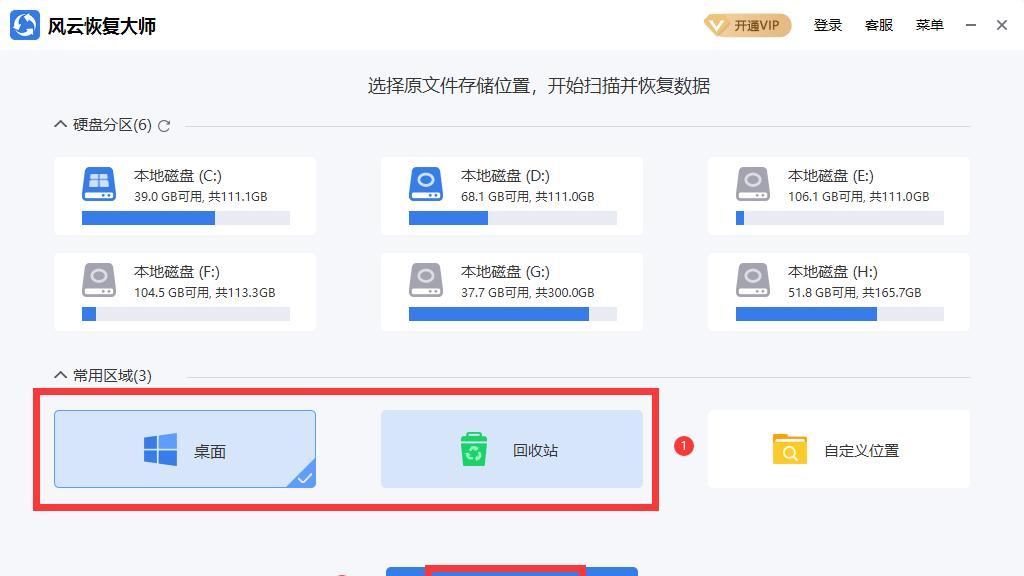Uncheck the blue checkmark on 桌面
Image resolution: width=1024 pixels, height=576 pixels.
pos(304,477)
